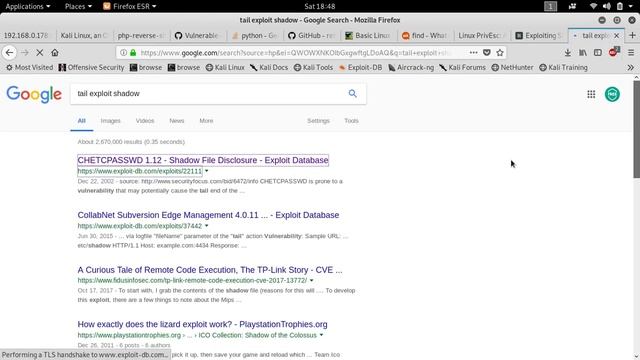
Task: Switch to the Basic Linux tab
Action: pos(368,36)
